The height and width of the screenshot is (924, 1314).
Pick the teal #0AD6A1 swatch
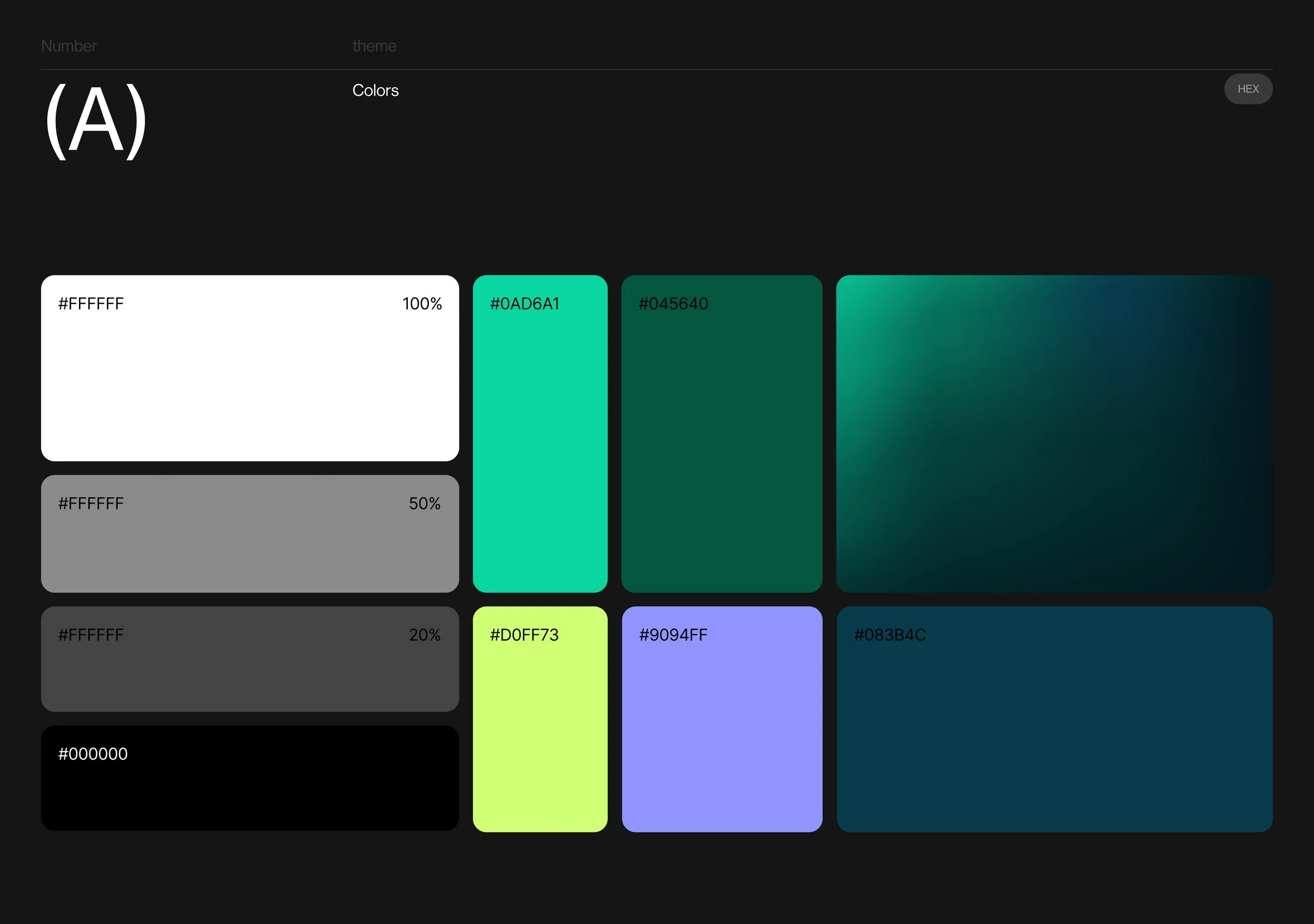[540, 446]
